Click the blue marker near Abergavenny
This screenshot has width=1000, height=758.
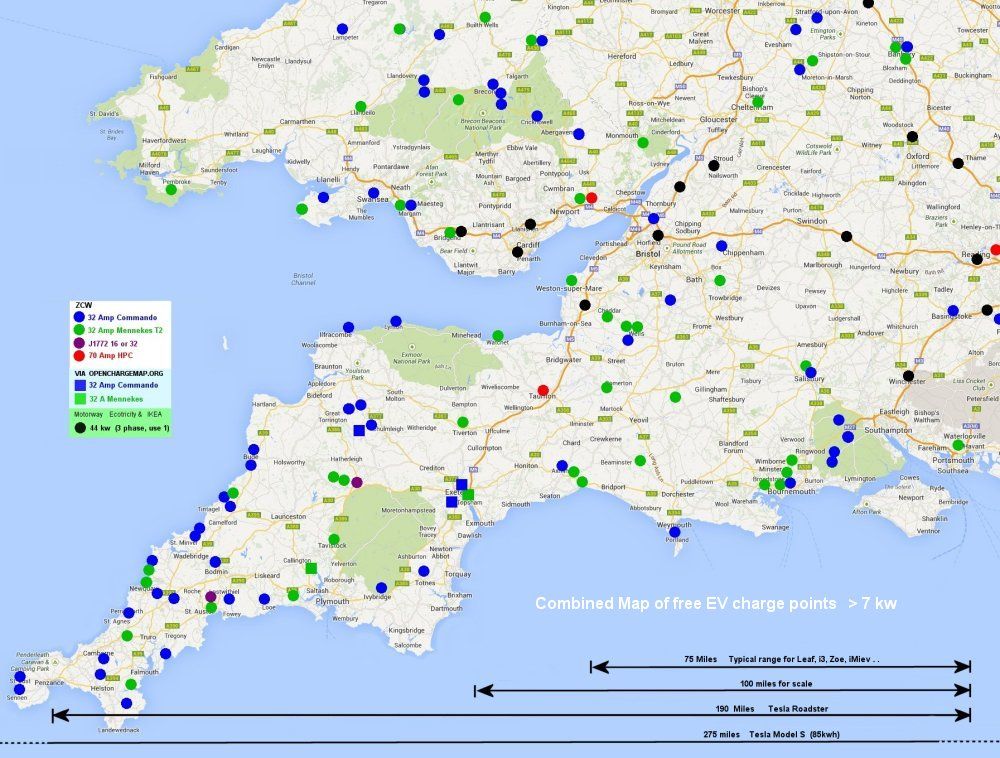[x=578, y=134]
